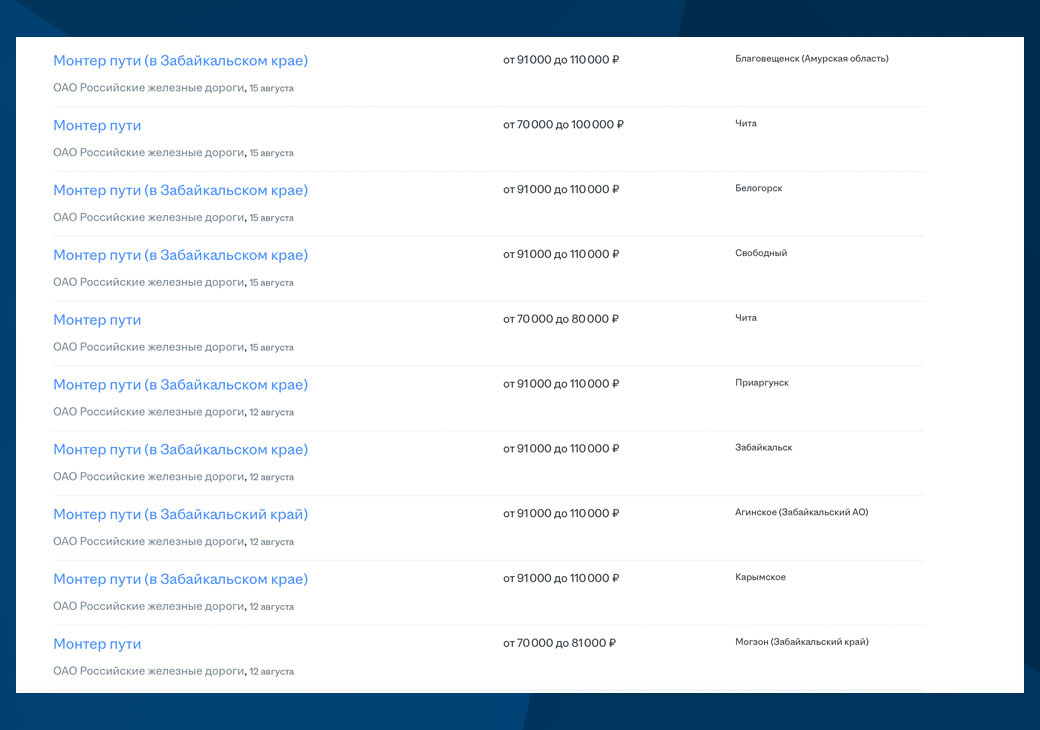Screen dimensions: 1040x730
Task: Click the location text 'Белогорск'
Action: (758, 188)
